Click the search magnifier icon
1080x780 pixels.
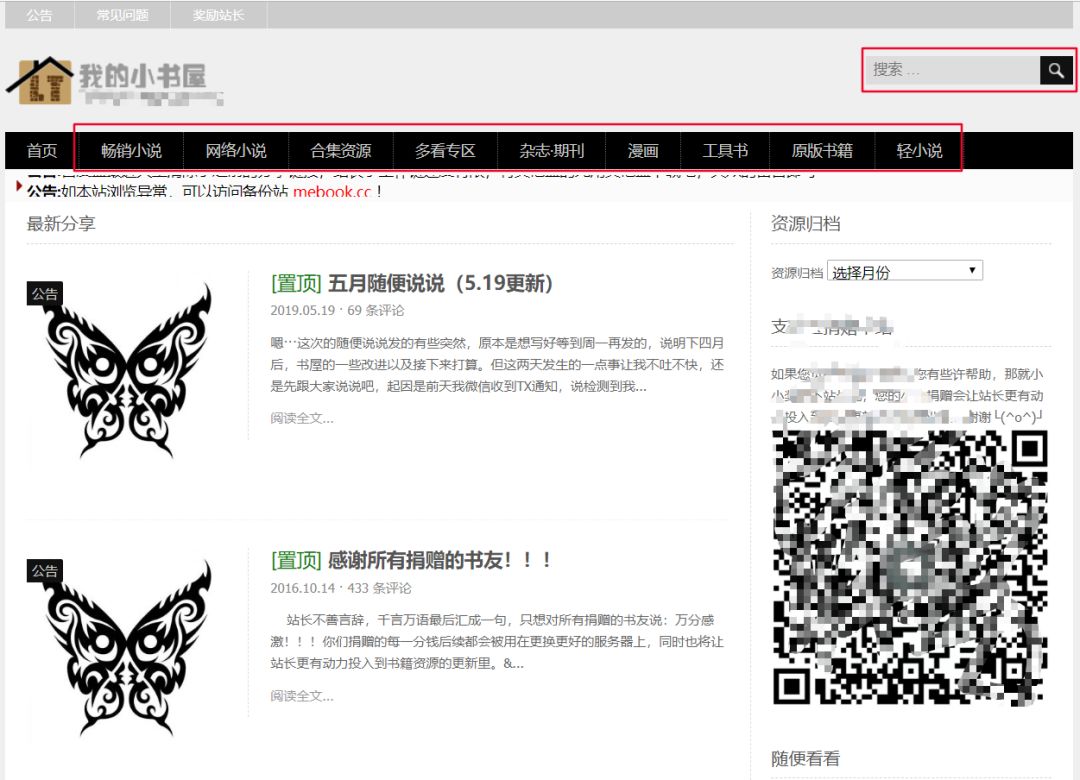click(x=1057, y=70)
